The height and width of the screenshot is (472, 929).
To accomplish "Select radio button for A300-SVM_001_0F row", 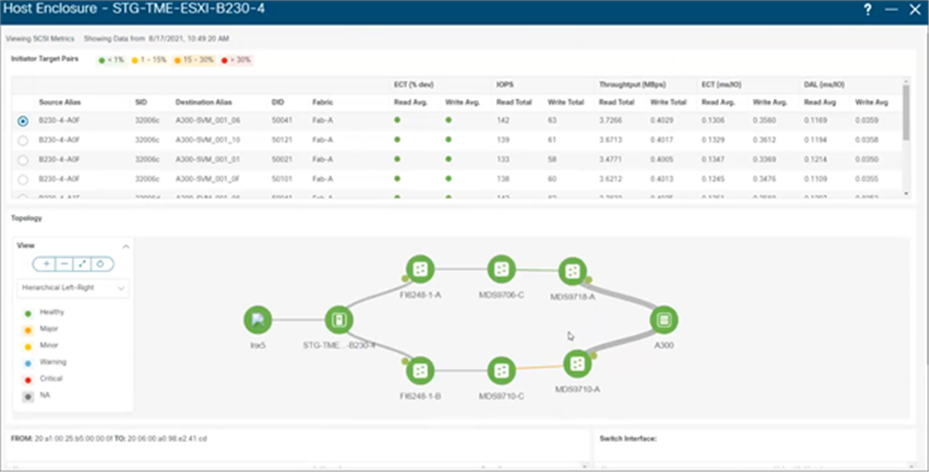I will (x=23, y=179).
